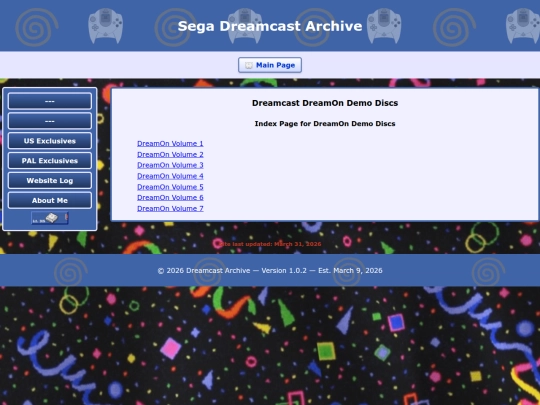Open the US Exclusives sidebar page
The width and height of the screenshot is (540, 405).
(x=50, y=141)
